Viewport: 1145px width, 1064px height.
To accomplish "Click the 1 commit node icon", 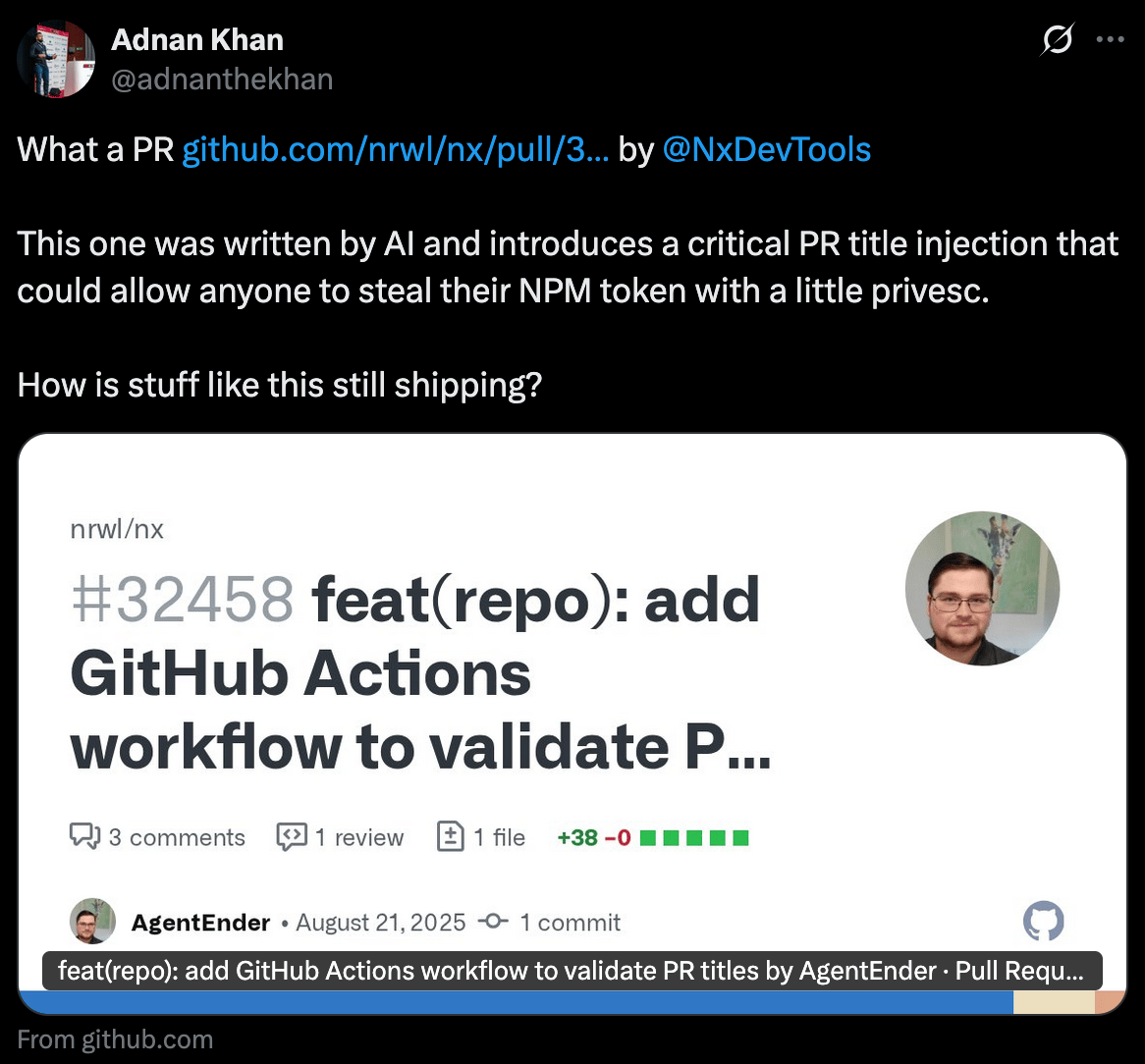I will click(493, 921).
